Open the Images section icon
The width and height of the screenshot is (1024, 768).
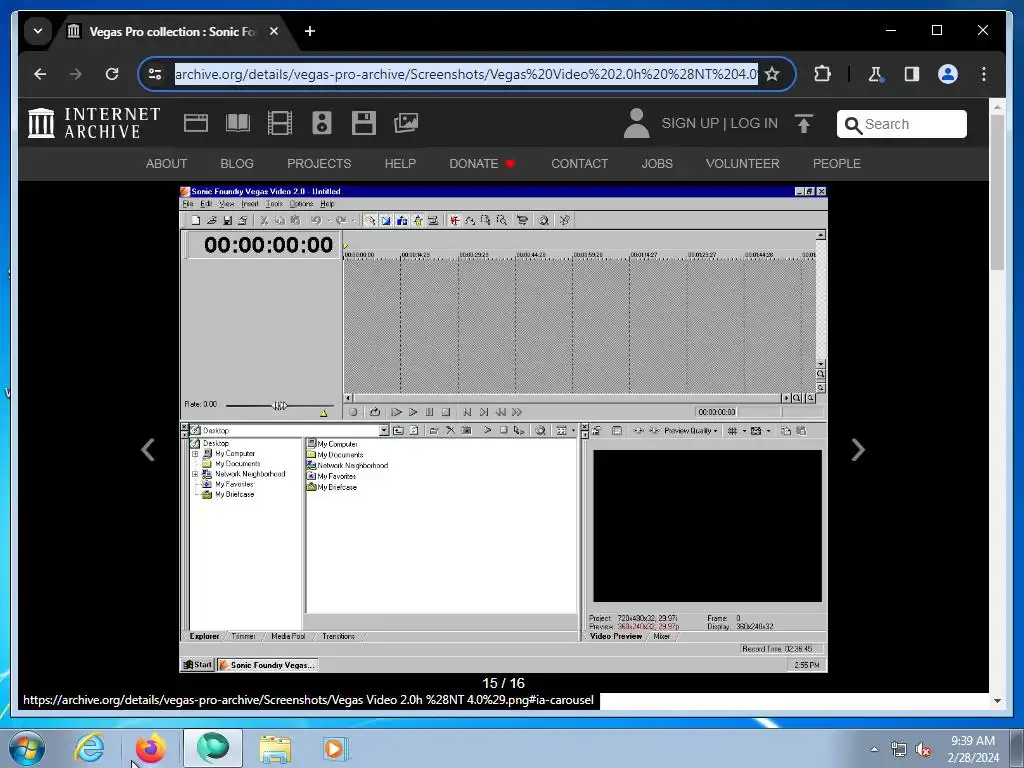tap(406, 123)
